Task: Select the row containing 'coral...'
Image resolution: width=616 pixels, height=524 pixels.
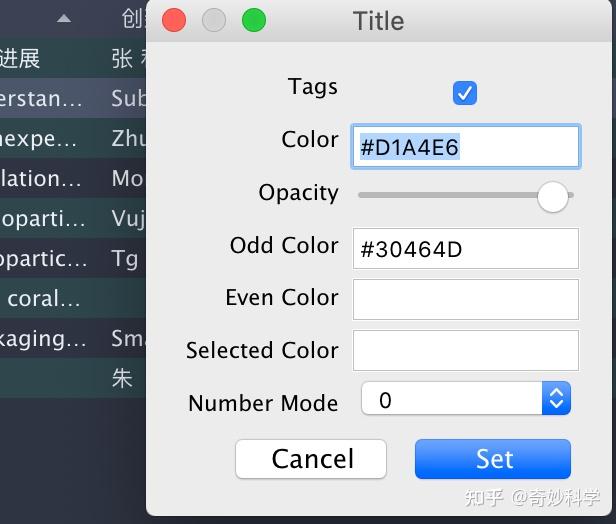Action: pyautogui.click(x=70, y=298)
